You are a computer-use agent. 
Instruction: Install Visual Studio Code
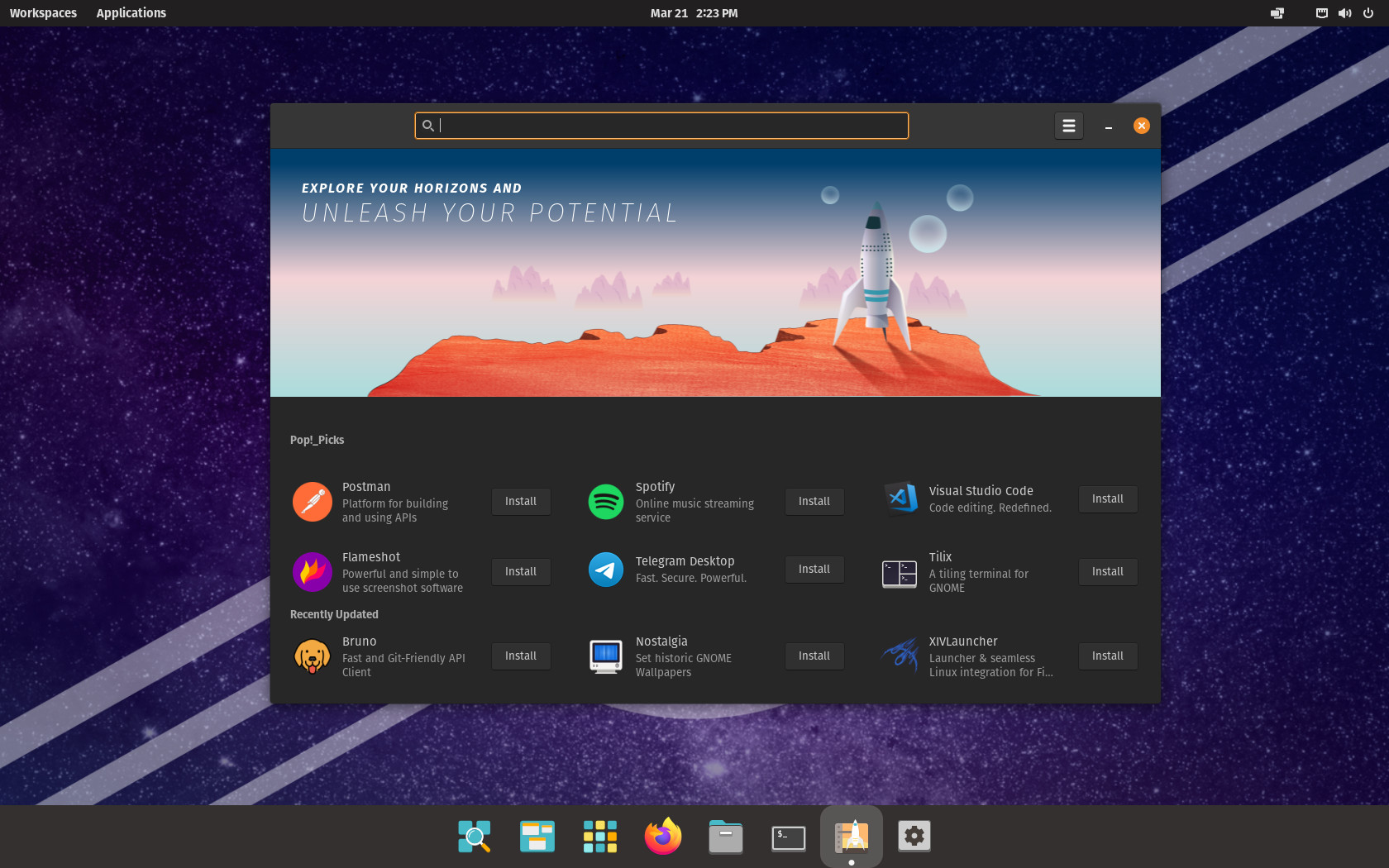(x=1108, y=499)
